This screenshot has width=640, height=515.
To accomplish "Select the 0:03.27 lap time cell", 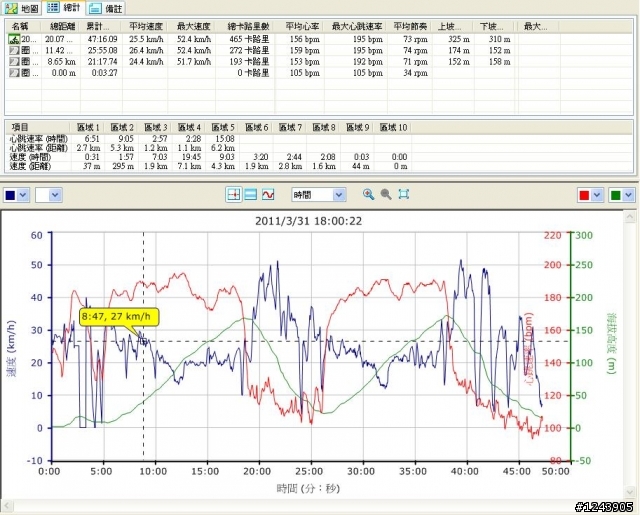I will tap(104, 73).
